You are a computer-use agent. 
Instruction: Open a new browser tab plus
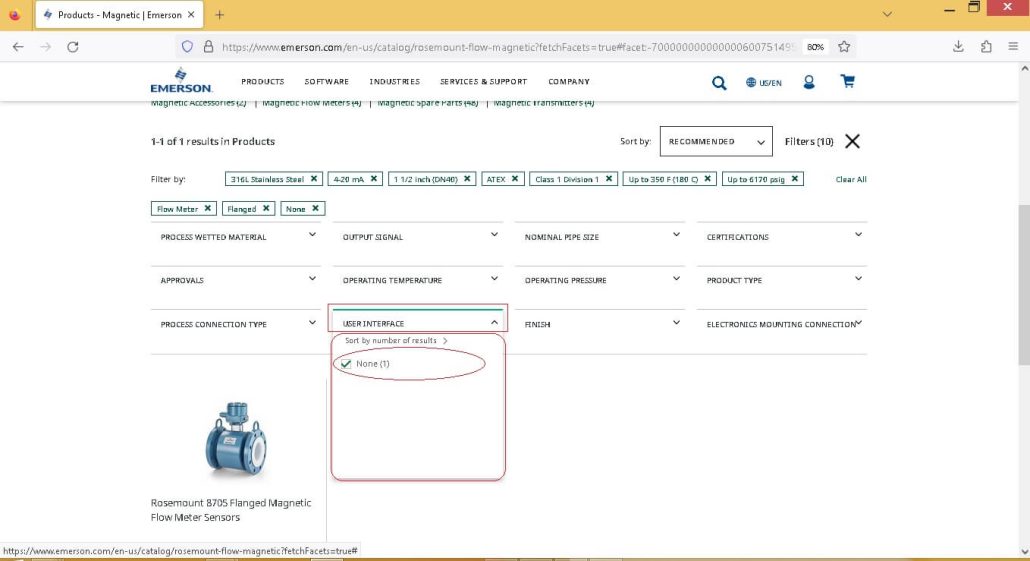tap(219, 14)
